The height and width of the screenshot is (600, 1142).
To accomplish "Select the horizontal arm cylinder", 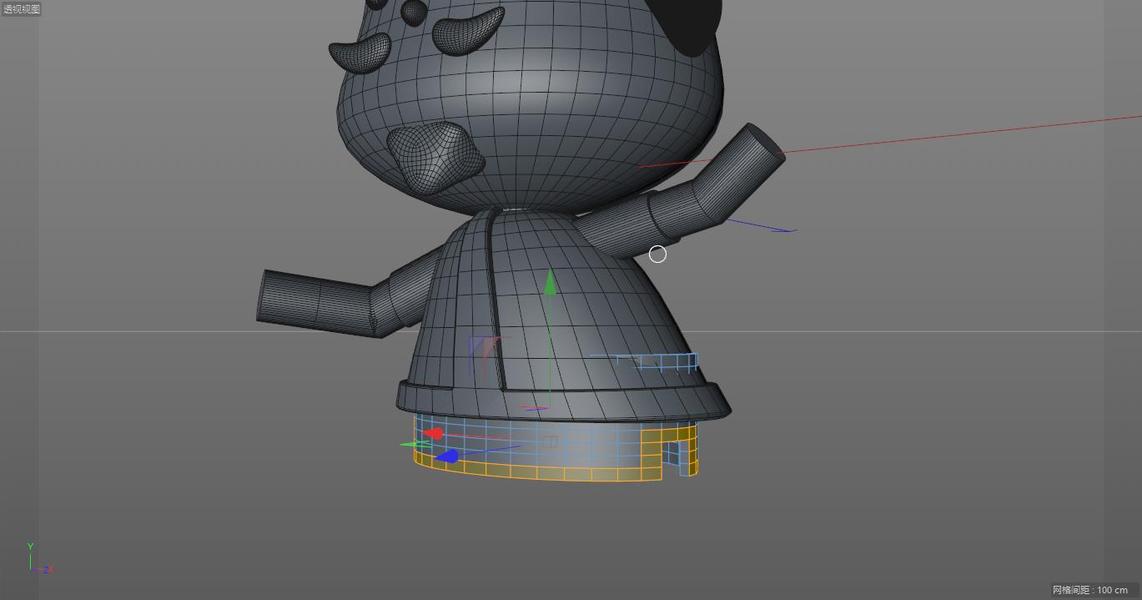I will pos(320,303).
